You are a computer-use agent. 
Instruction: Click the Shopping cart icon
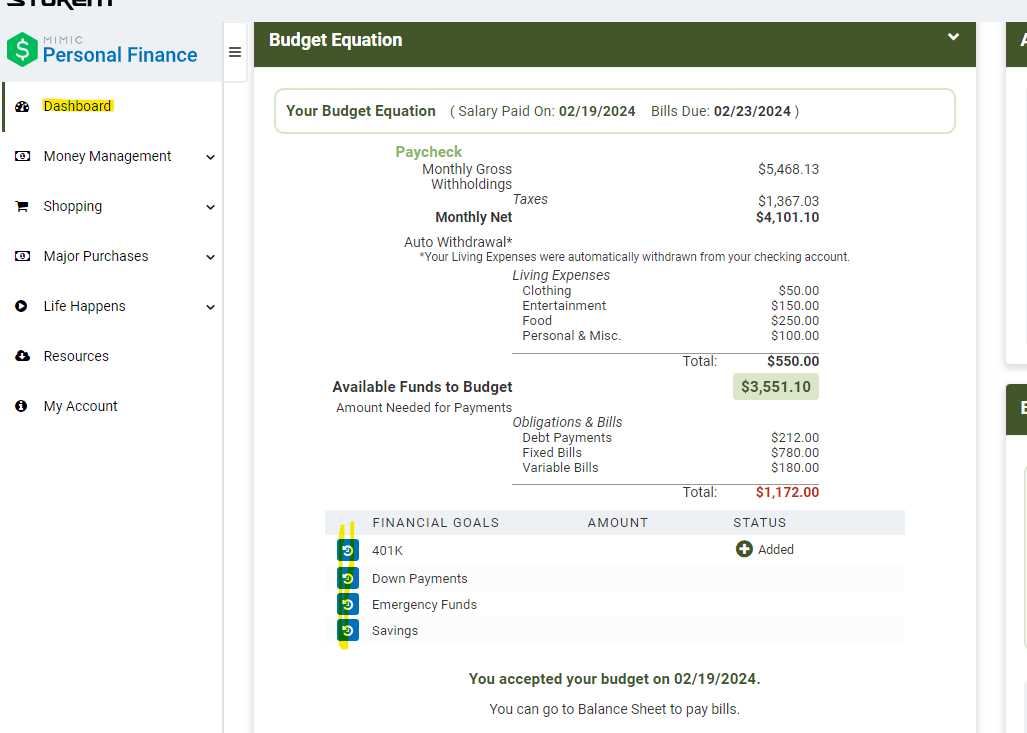tap(22, 206)
